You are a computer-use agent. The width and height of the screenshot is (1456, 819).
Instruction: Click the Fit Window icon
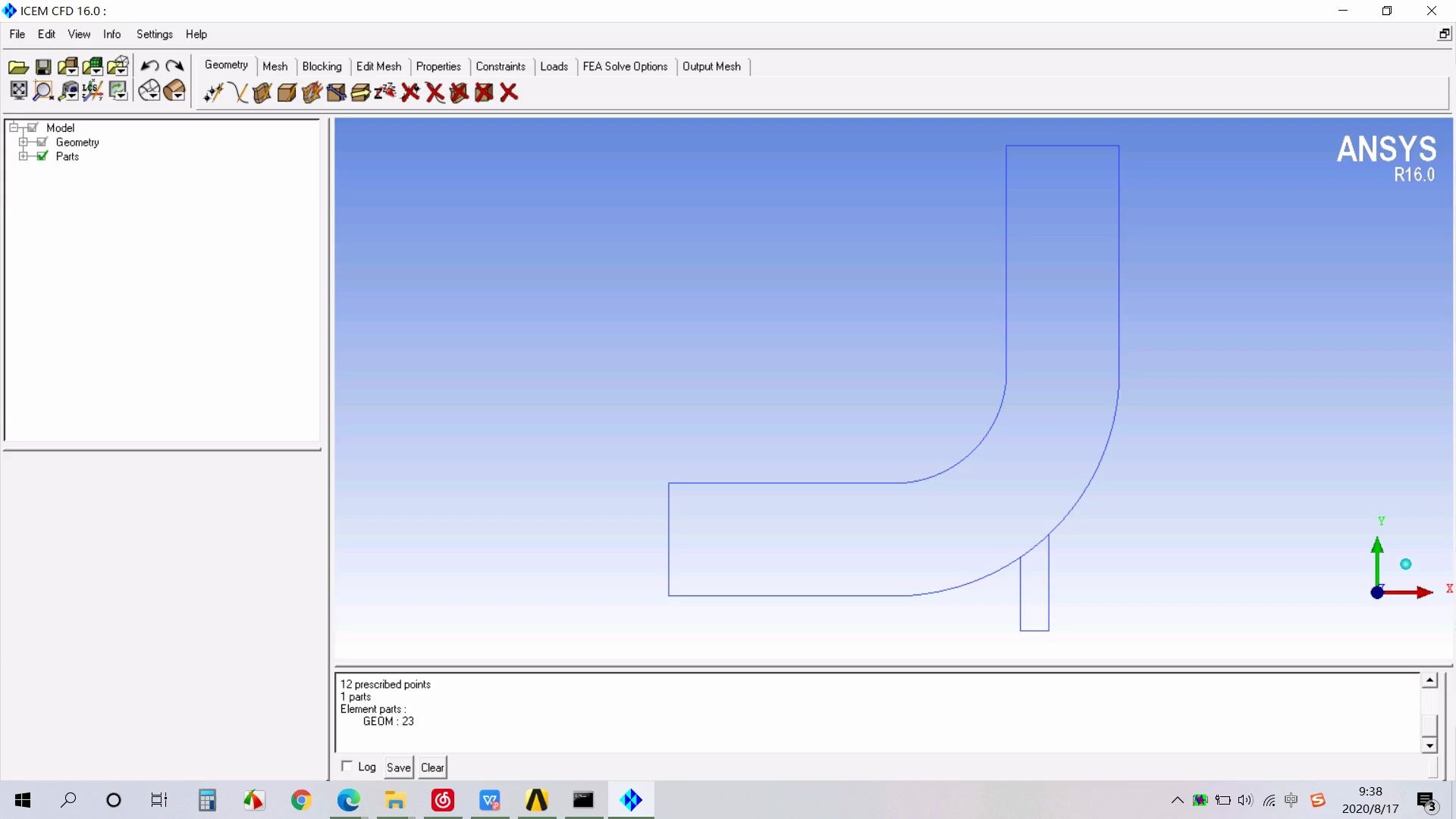(x=18, y=90)
